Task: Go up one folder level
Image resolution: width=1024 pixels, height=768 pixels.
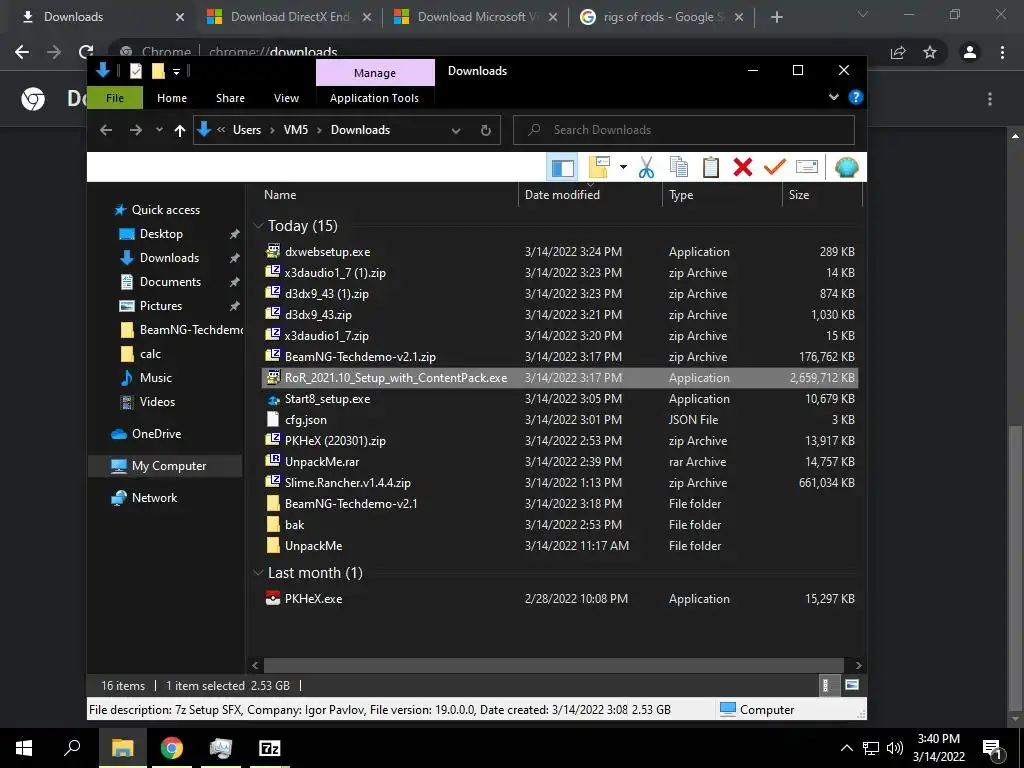Action: (x=180, y=130)
